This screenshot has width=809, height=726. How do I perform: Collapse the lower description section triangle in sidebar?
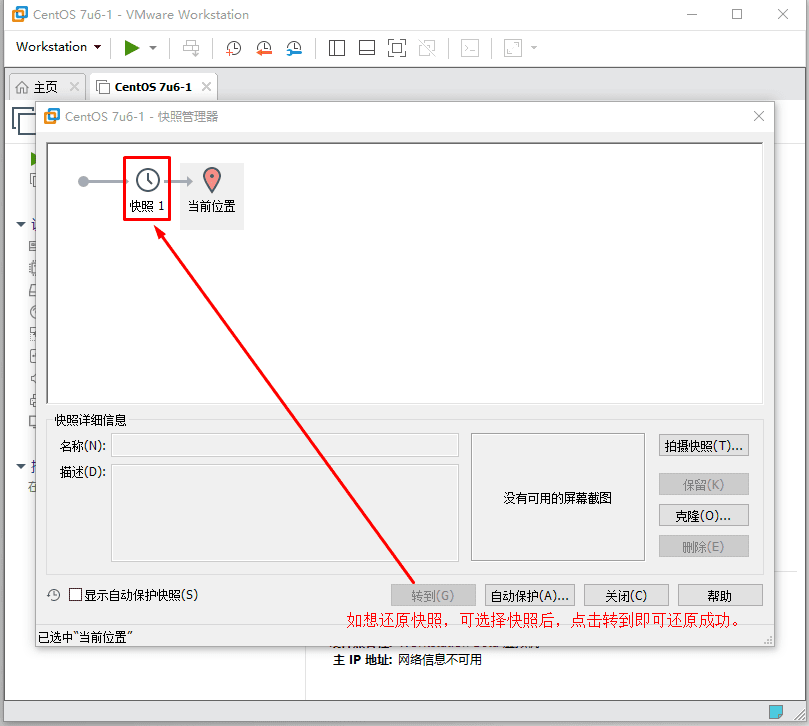21,466
